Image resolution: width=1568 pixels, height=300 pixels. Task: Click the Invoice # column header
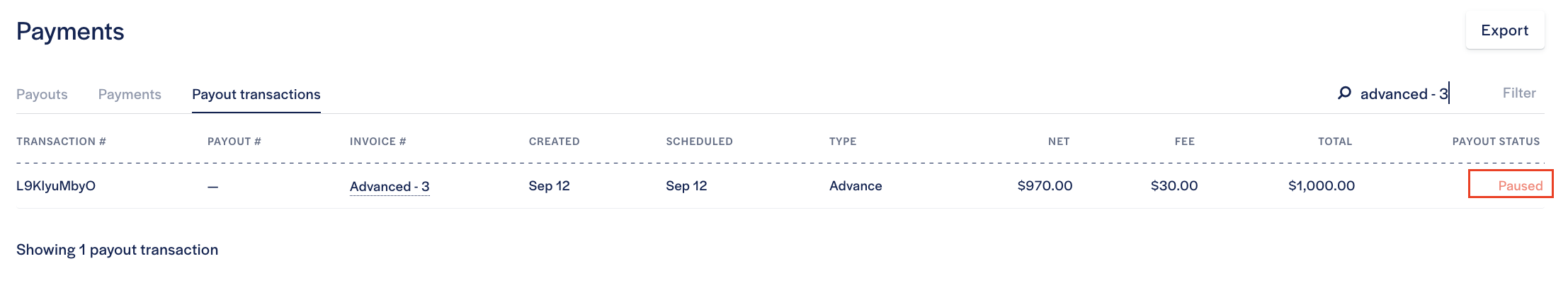pos(377,142)
